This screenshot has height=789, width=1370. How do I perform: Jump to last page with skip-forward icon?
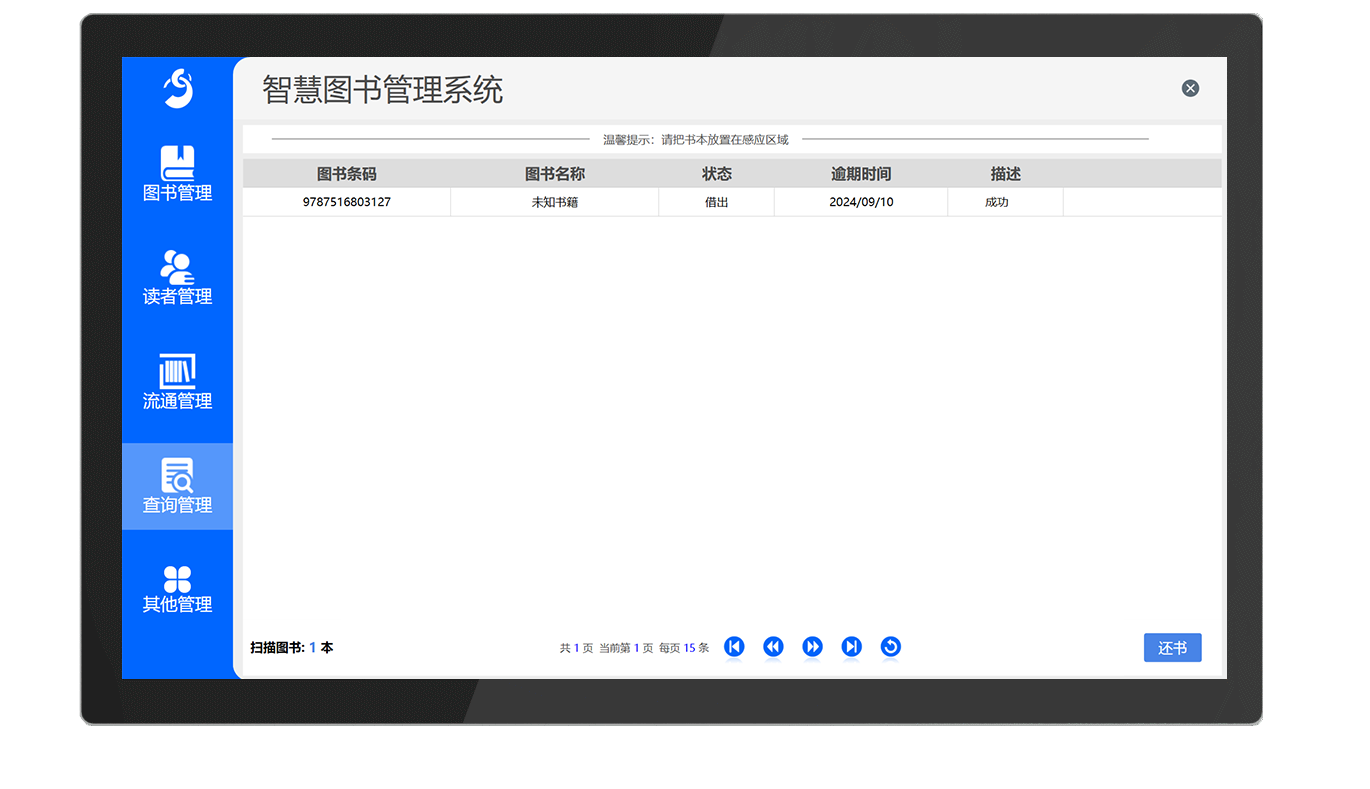pos(851,647)
